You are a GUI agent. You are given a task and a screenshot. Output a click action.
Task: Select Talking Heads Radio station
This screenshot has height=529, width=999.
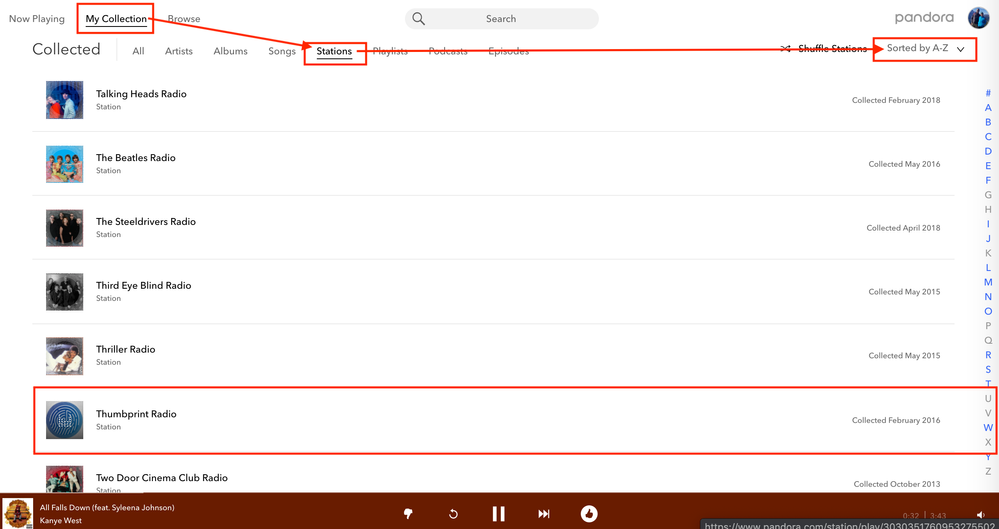[x=141, y=94]
